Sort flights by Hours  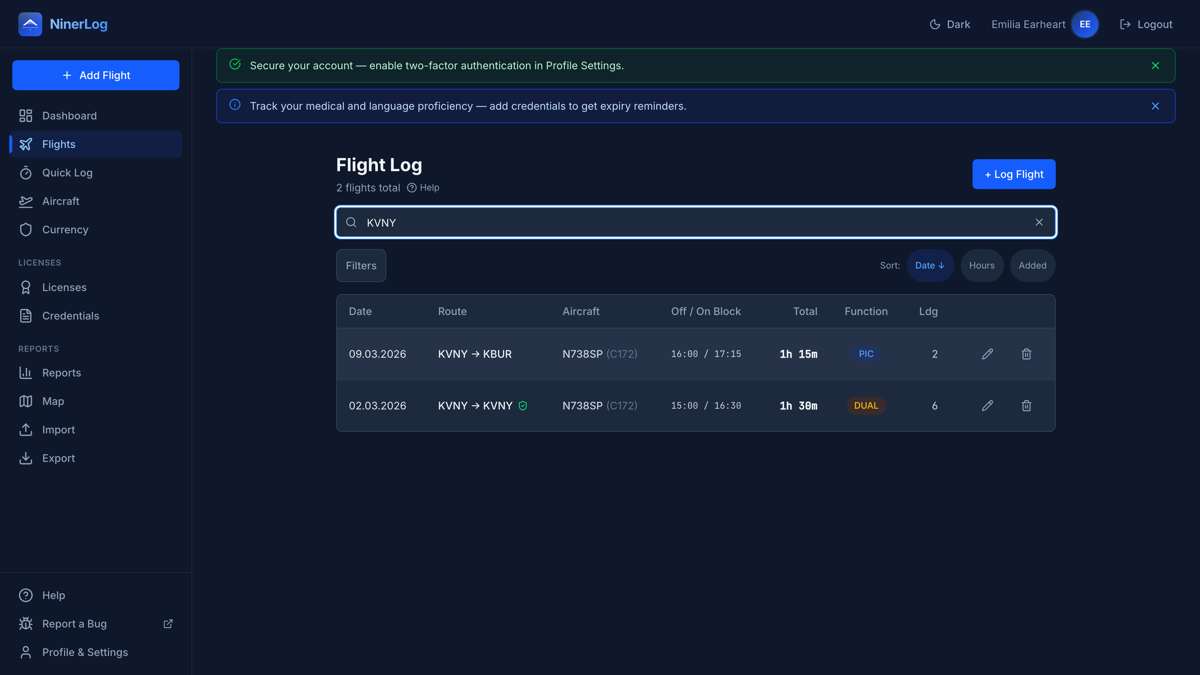tap(982, 266)
